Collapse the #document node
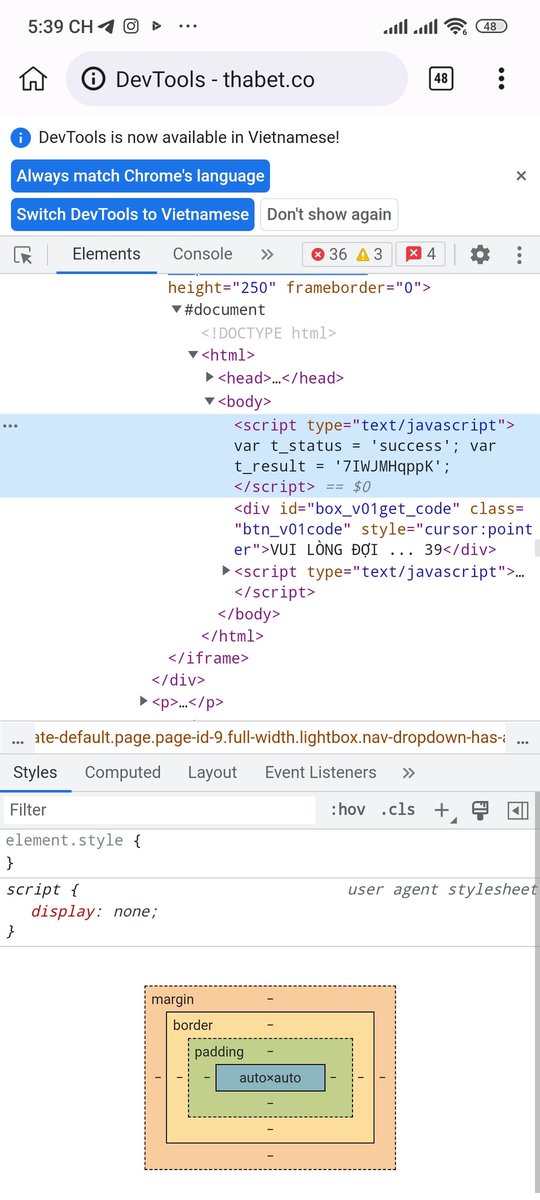The image size is (540, 1200). [x=177, y=310]
